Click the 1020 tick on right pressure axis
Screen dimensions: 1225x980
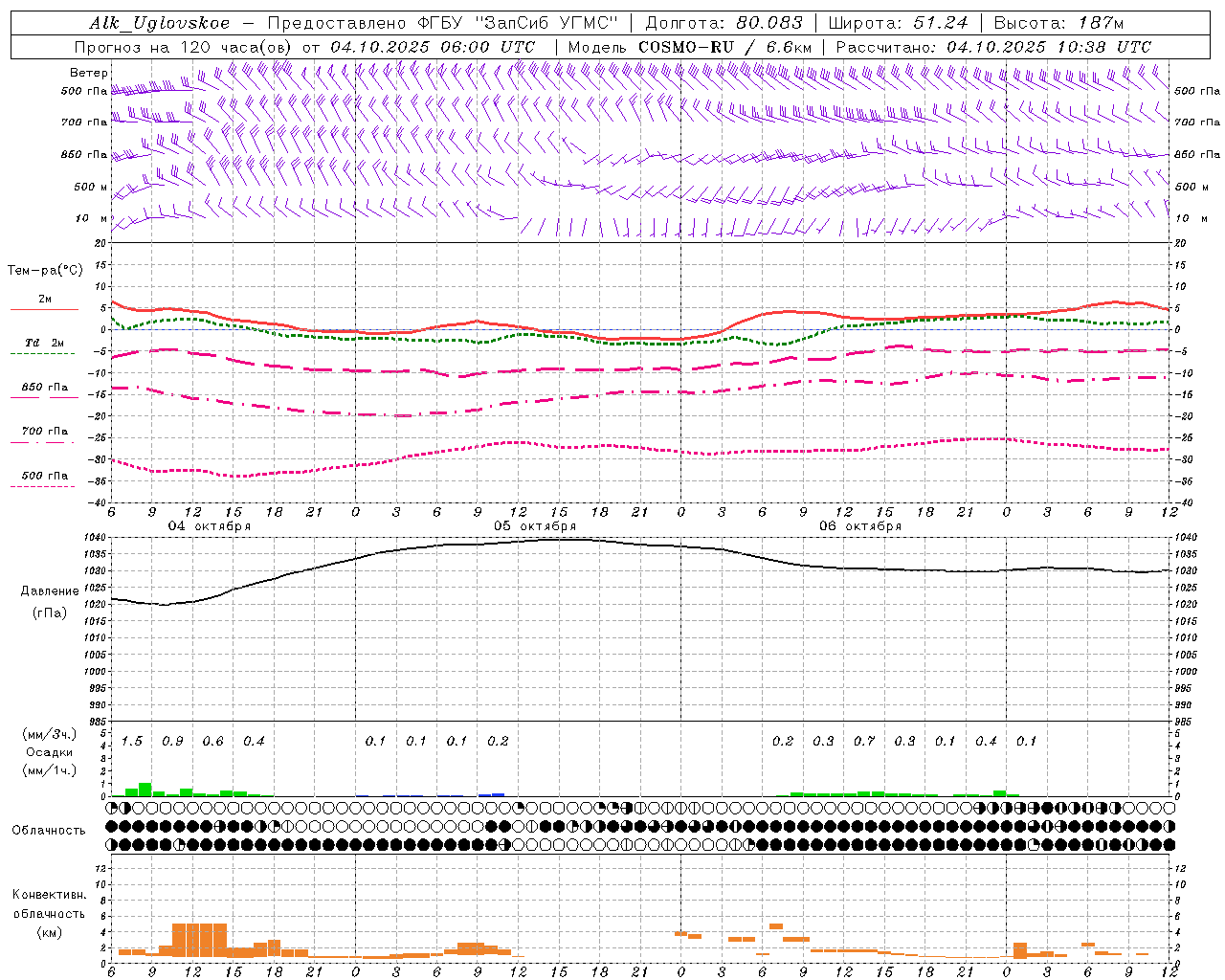tap(1185, 605)
